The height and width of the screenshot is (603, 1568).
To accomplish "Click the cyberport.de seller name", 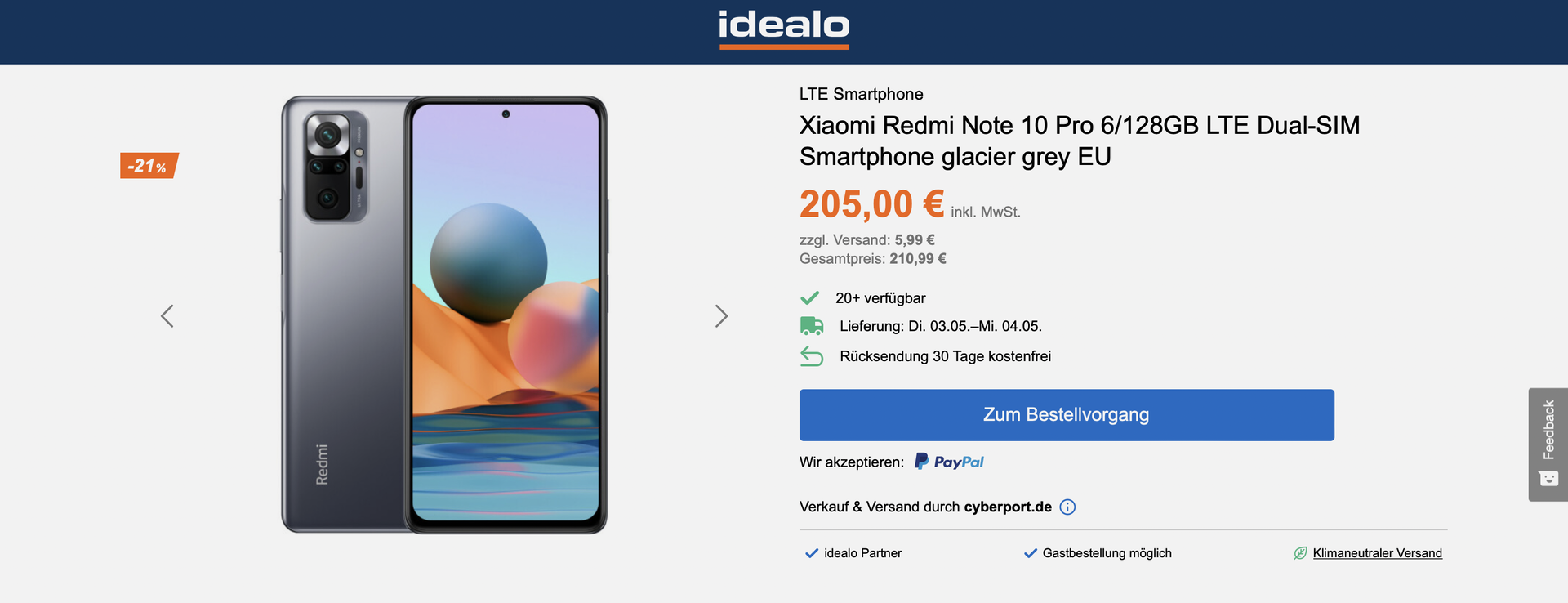I will point(1008,507).
